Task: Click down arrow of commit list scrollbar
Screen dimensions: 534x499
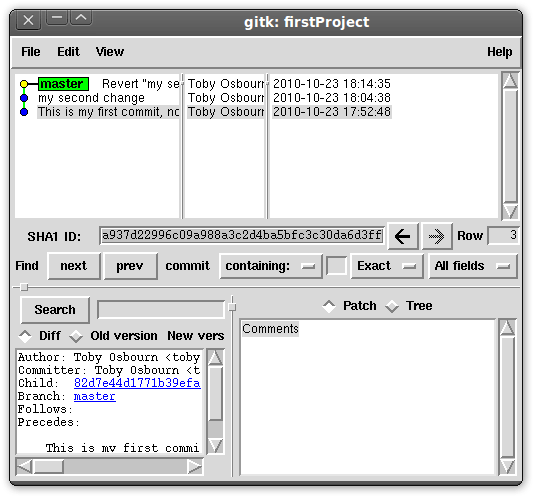Action: tap(510, 211)
